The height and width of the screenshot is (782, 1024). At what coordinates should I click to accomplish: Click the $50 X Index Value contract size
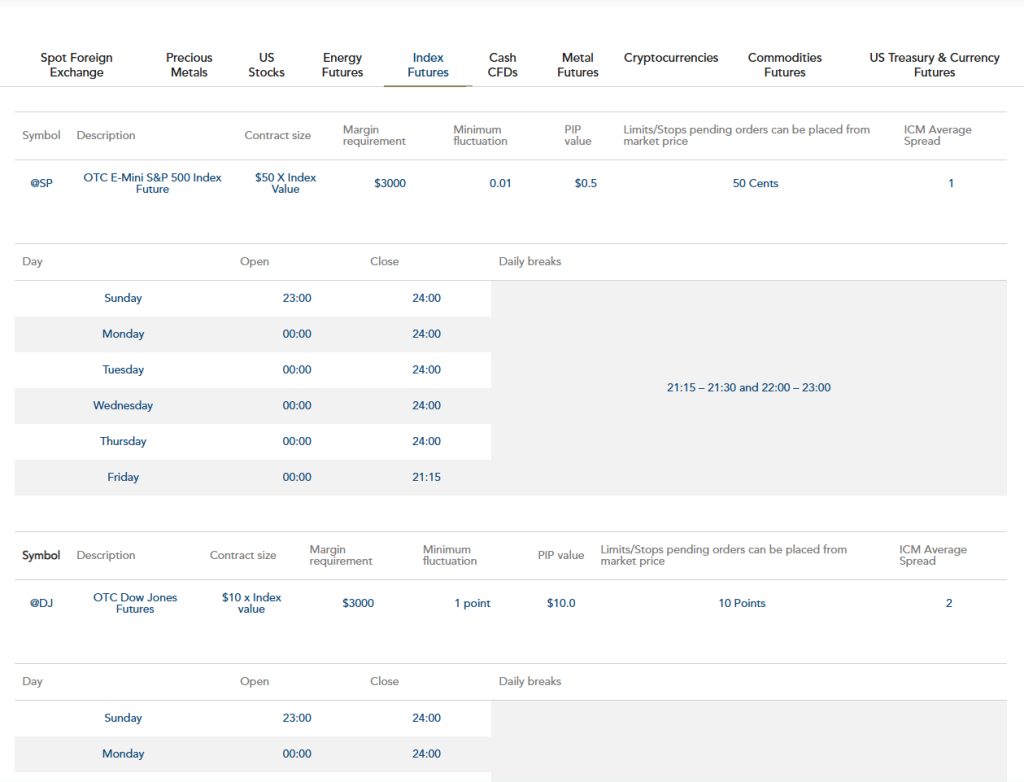285,183
